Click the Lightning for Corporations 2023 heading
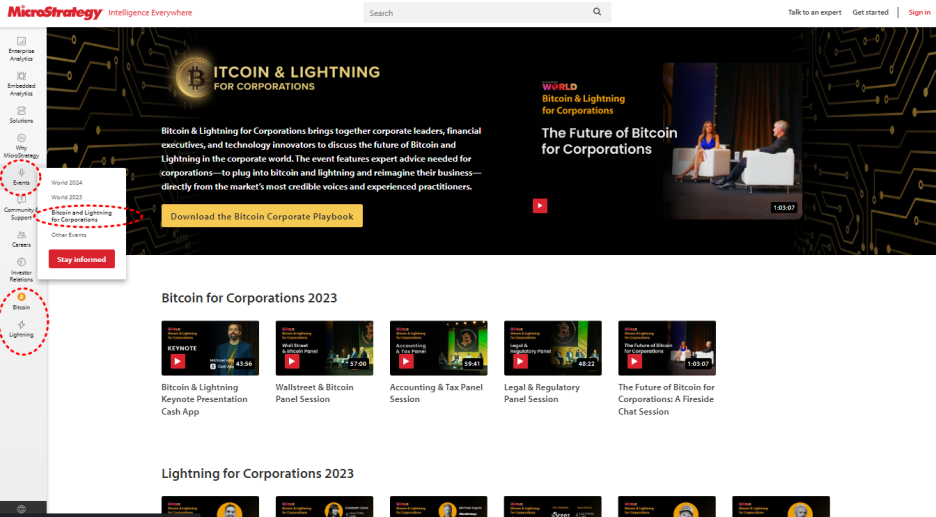Viewport: 936px width, 517px height. pyautogui.click(x=257, y=473)
